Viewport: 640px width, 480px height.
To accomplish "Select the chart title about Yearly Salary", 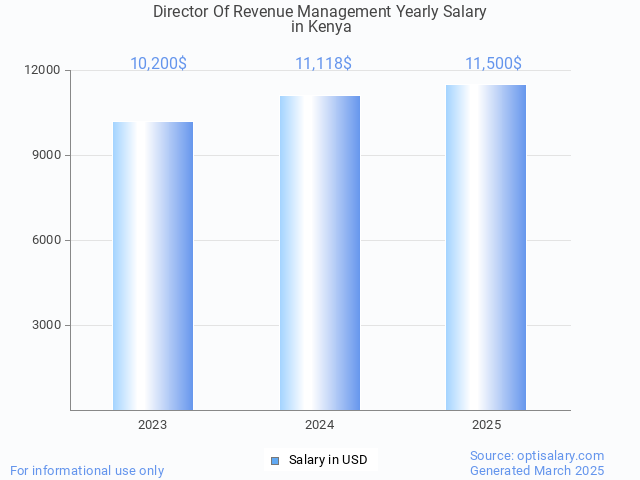I will [x=320, y=12].
